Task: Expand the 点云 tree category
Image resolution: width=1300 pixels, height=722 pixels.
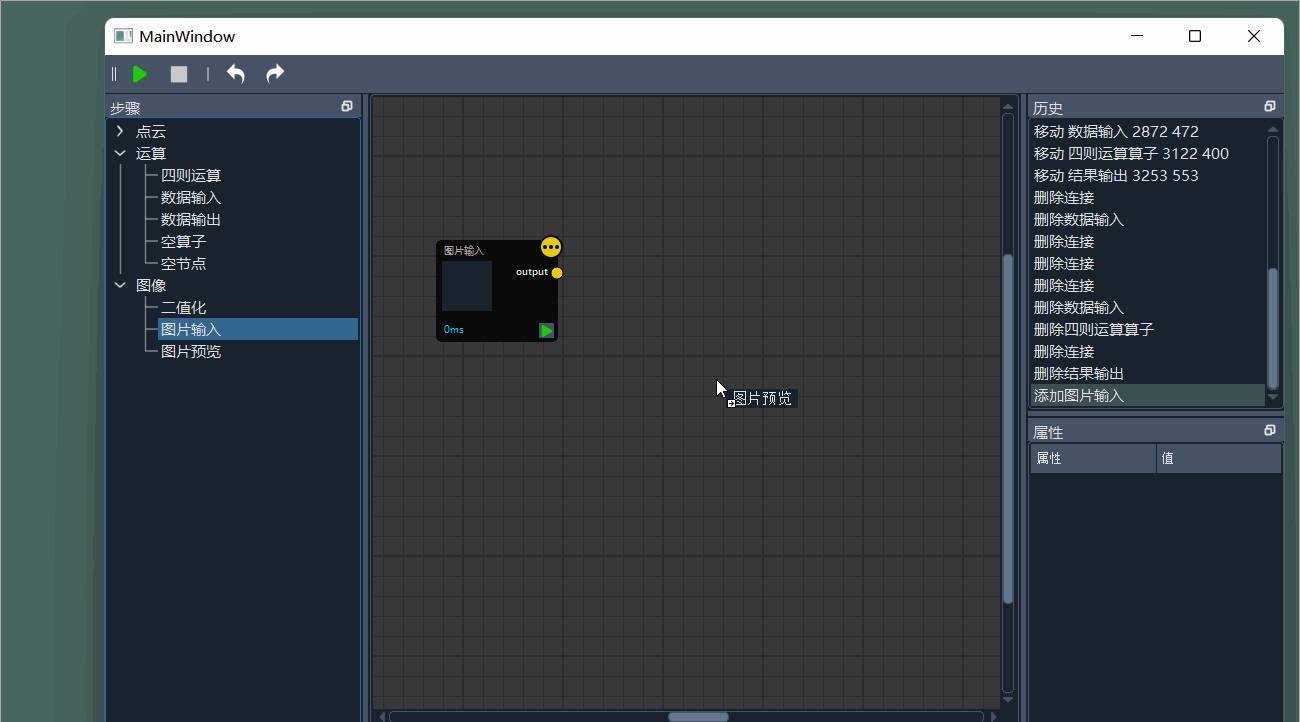Action: point(120,131)
